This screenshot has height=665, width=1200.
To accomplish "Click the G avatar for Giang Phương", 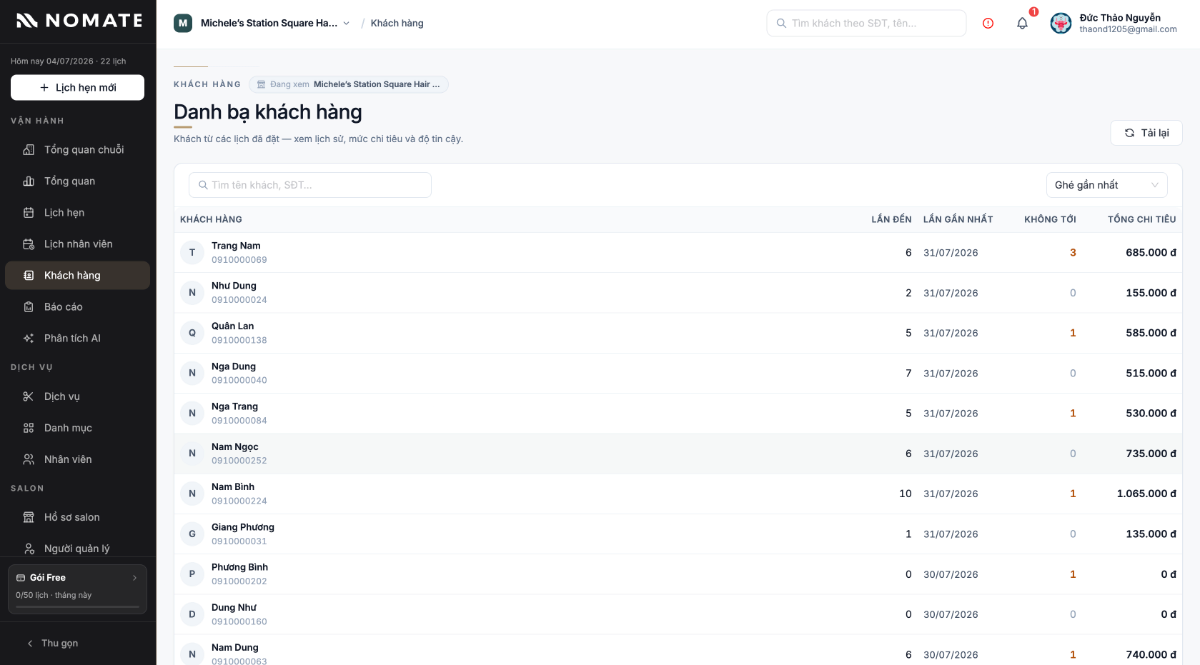I will point(192,534).
